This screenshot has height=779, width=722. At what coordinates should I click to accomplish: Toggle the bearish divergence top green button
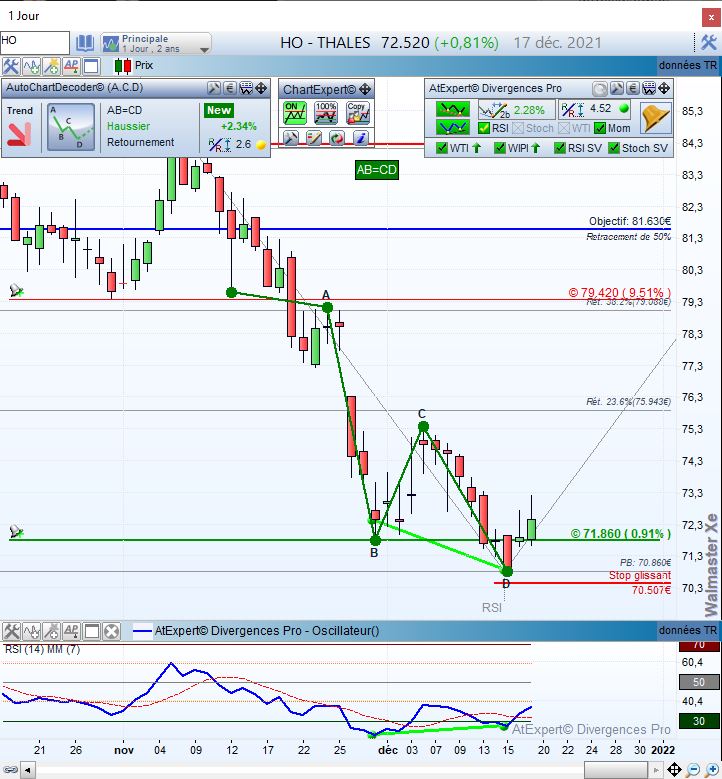point(453,109)
